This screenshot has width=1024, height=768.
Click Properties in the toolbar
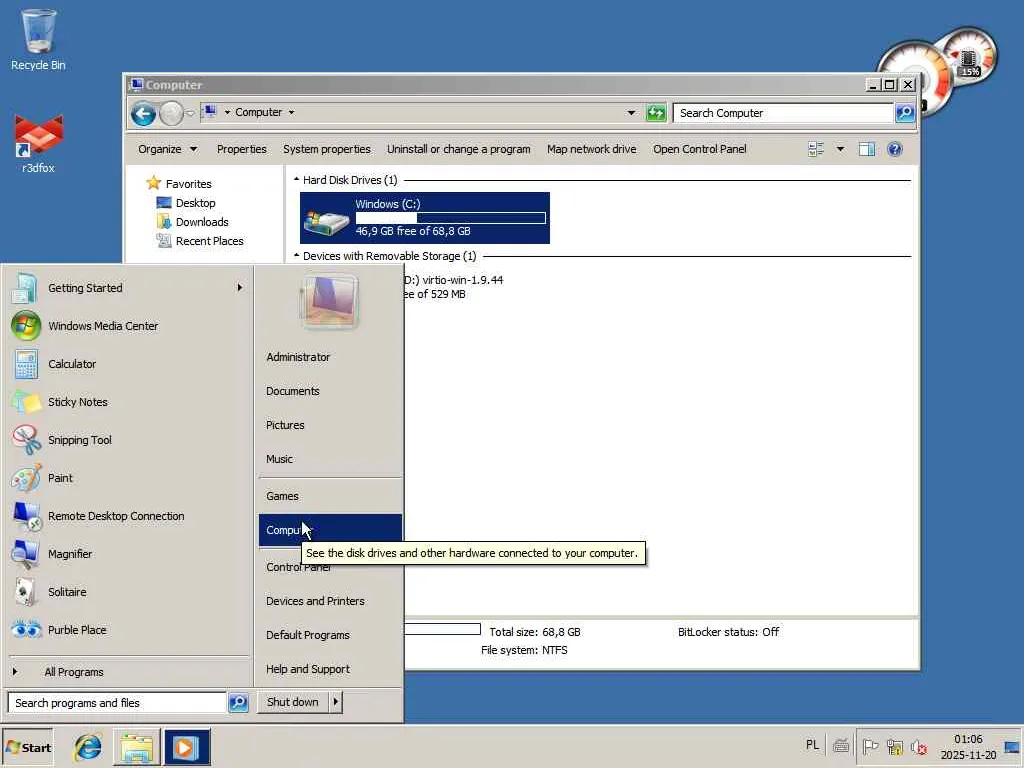[x=242, y=149]
